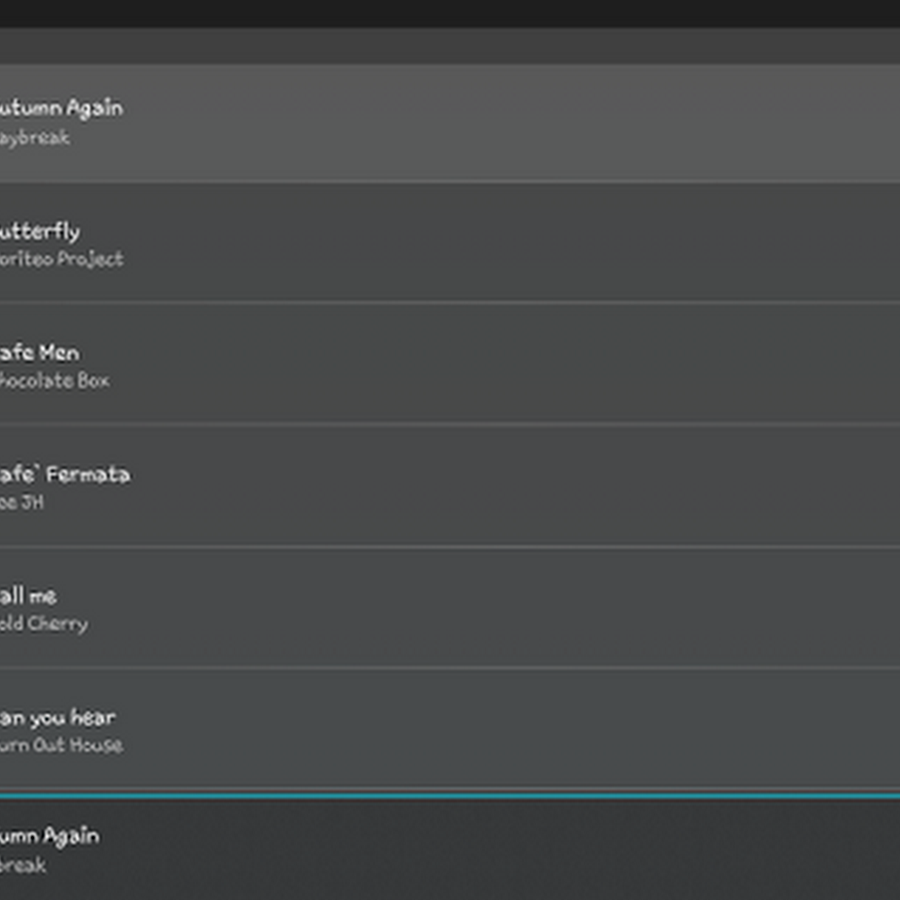This screenshot has width=900, height=900.
Task: Seek to the middle of the progress bar
Action: 450,795
